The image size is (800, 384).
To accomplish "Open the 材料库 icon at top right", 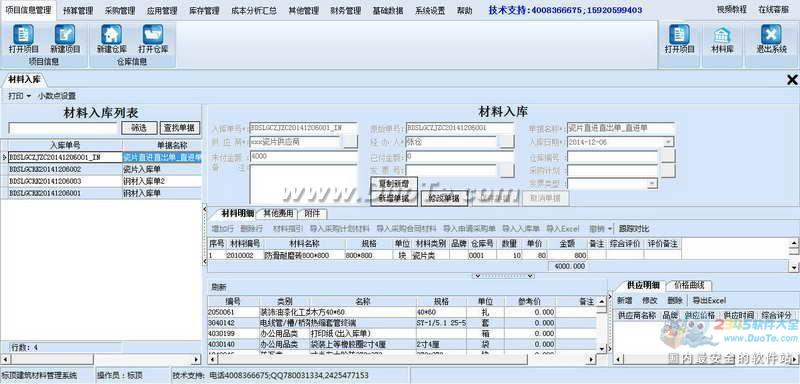I will (x=722, y=39).
